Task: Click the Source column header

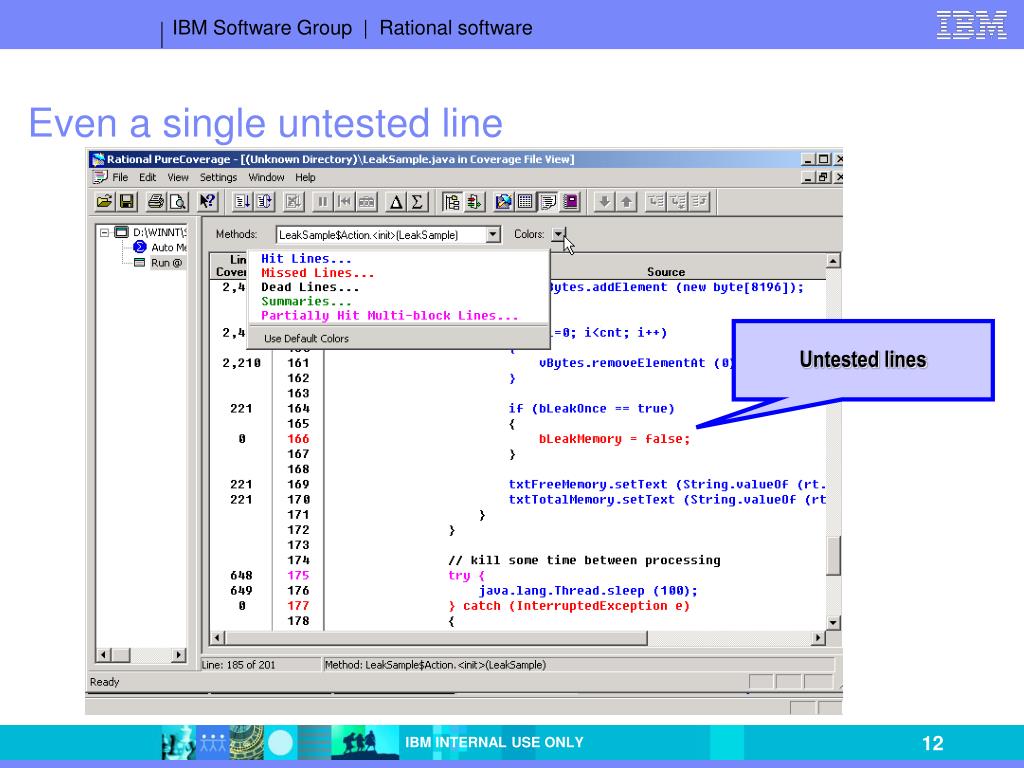Action: pyautogui.click(x=665, y=272)
